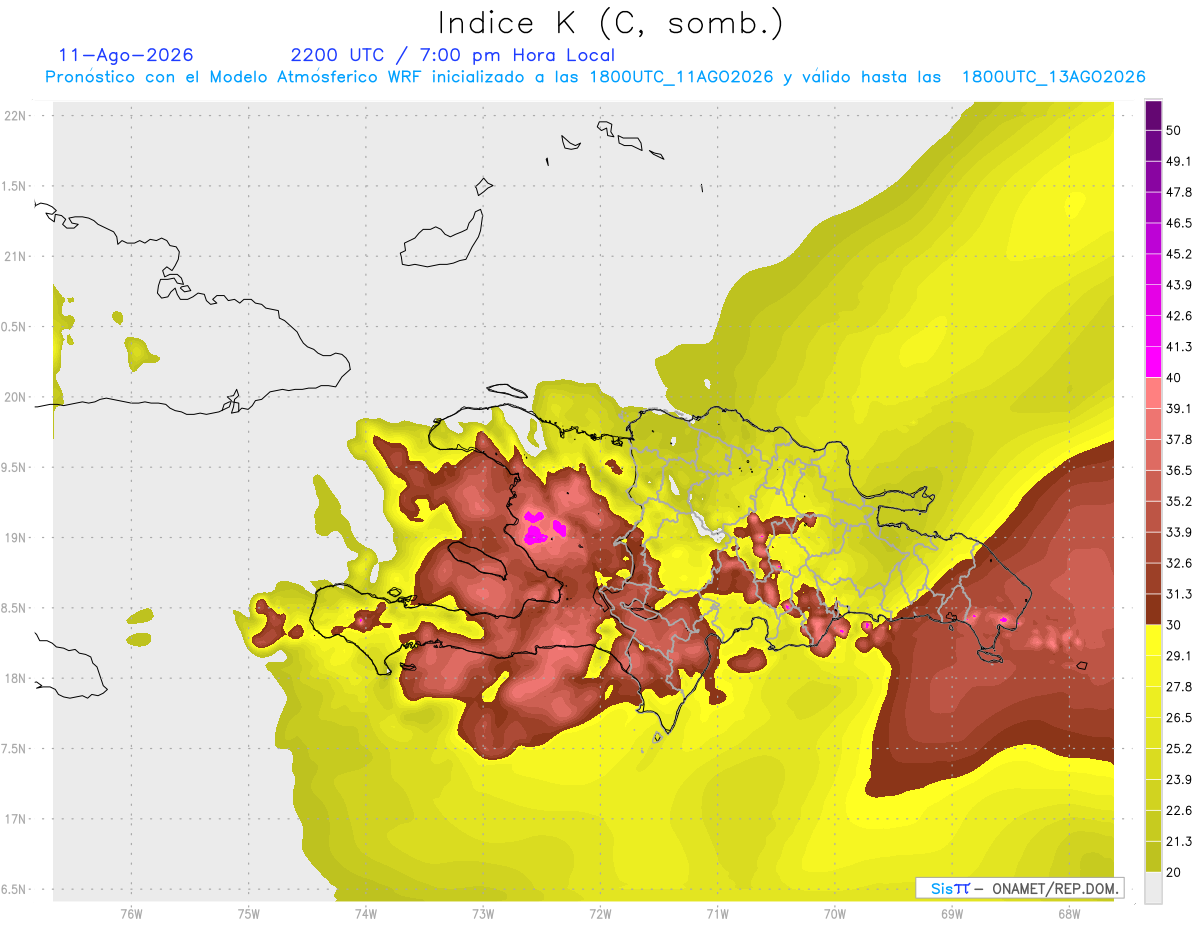Click the "2200 UTC / 7:00 pm Hora Local" time label
Screen dimensions: 1200x927
coord(453,55)
